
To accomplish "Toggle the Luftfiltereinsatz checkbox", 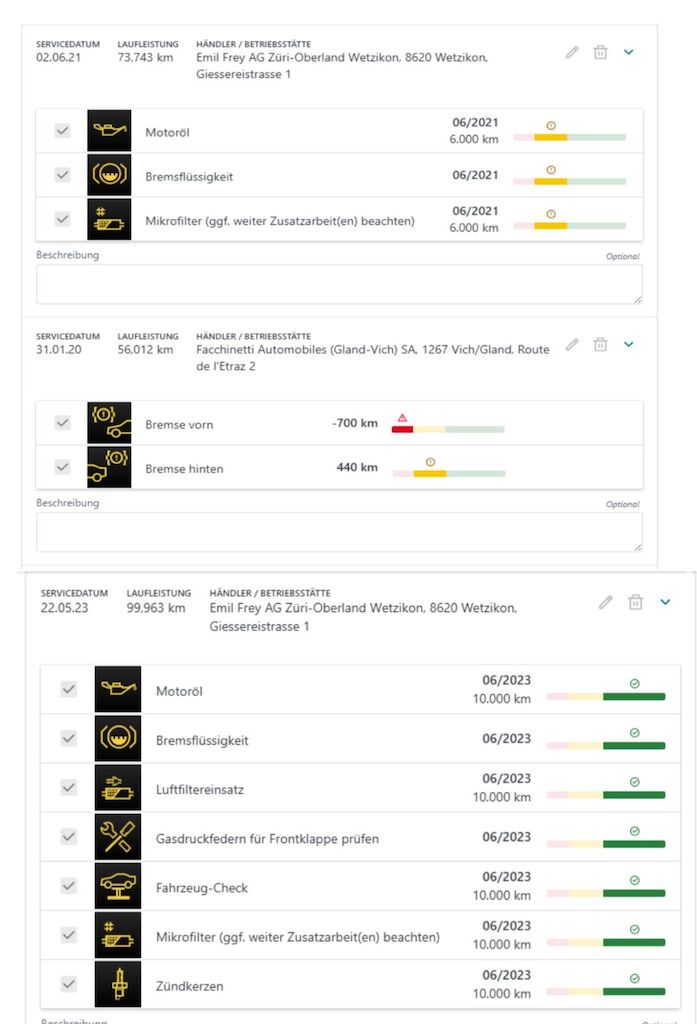I will (69, 788).
